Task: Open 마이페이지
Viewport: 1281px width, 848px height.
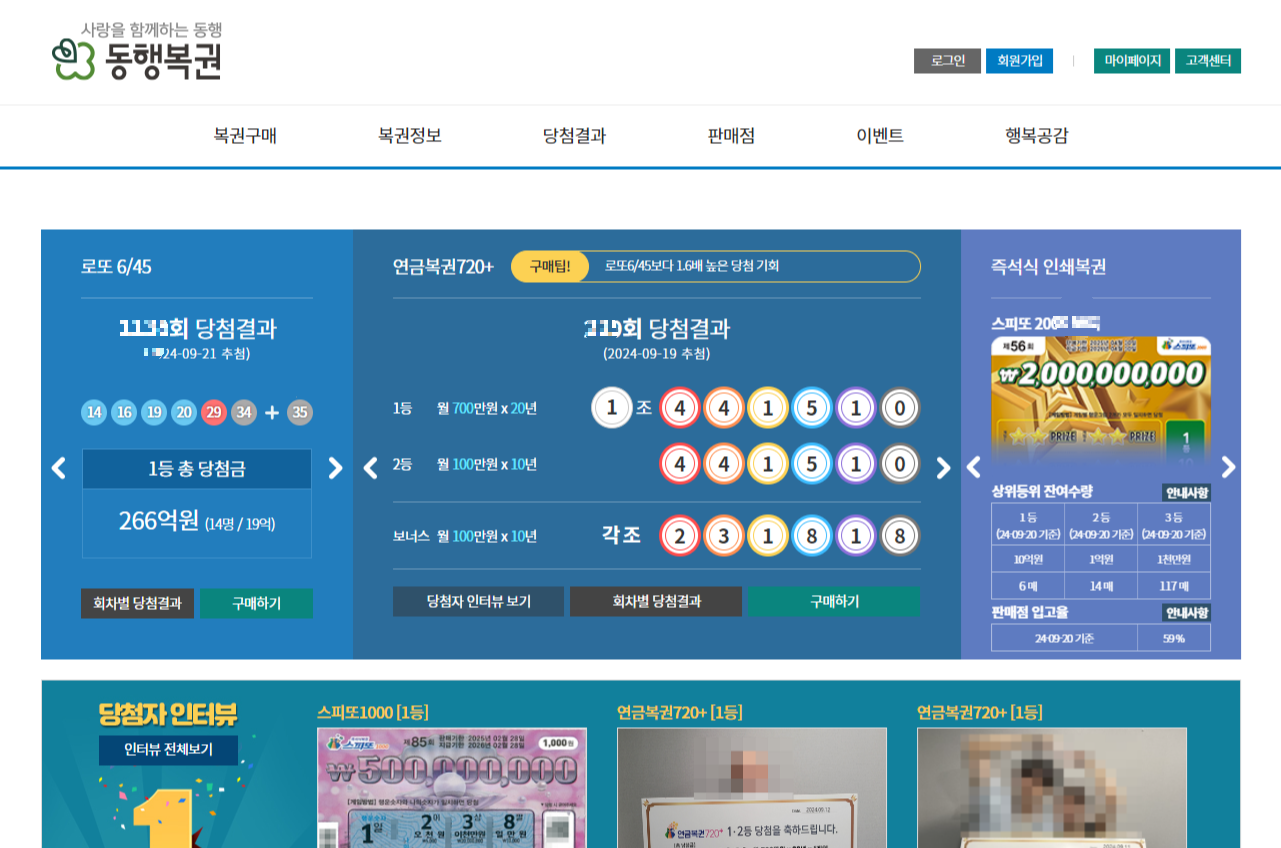Action: point(1132,61)
